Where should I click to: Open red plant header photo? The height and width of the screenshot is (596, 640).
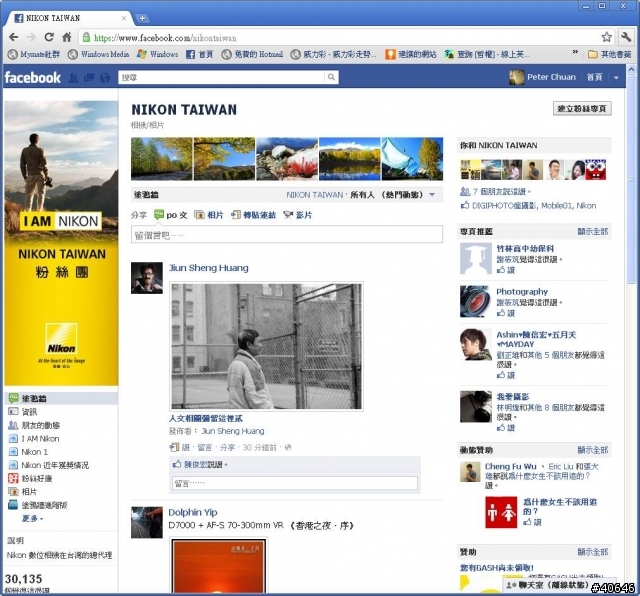(287, 159)
